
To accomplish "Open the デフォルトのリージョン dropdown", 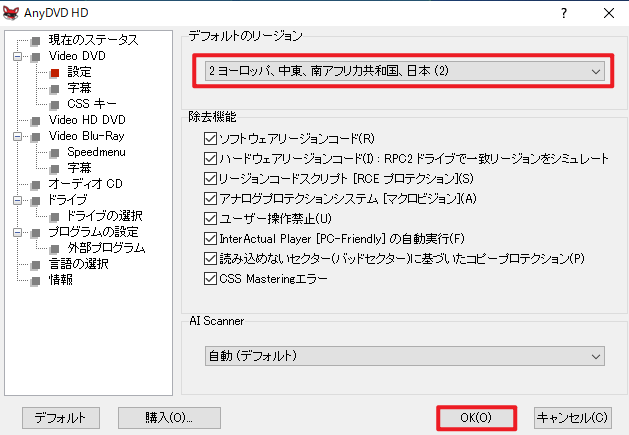I will click(404, 71).
